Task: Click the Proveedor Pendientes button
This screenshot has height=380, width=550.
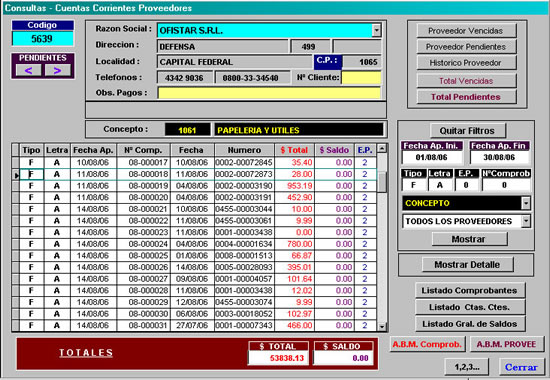Action: 466,47
